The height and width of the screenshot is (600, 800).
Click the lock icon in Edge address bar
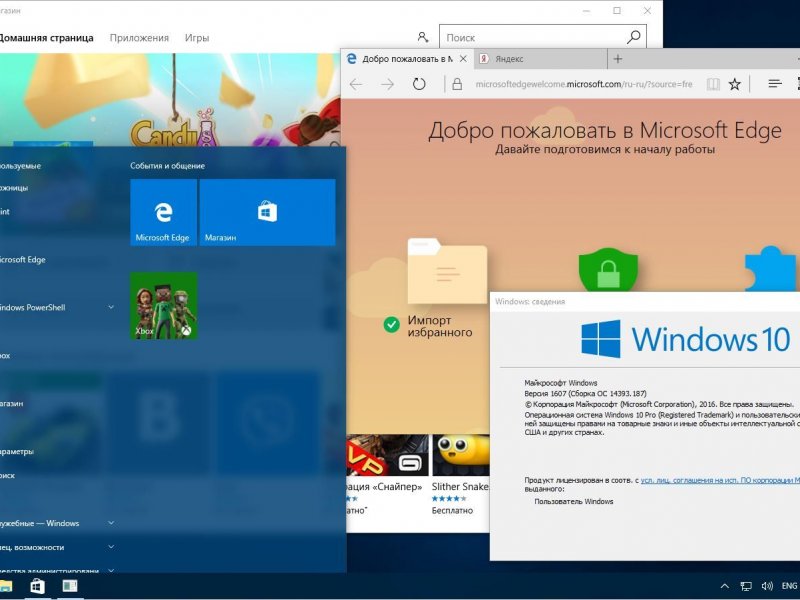click(x=457, y=84)
